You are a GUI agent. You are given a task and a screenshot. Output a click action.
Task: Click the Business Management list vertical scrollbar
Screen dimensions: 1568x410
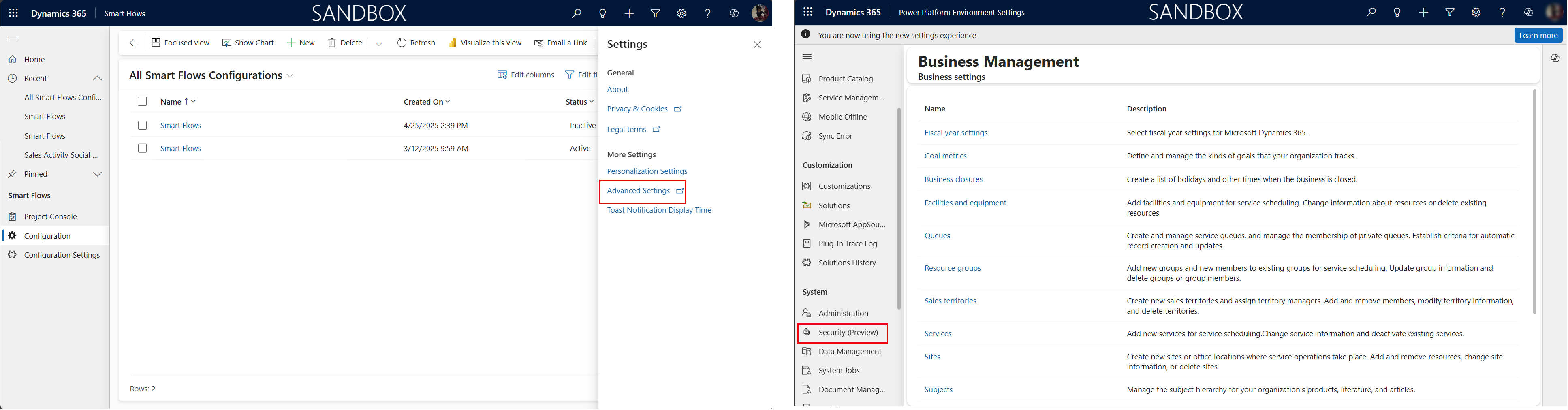1534,201
